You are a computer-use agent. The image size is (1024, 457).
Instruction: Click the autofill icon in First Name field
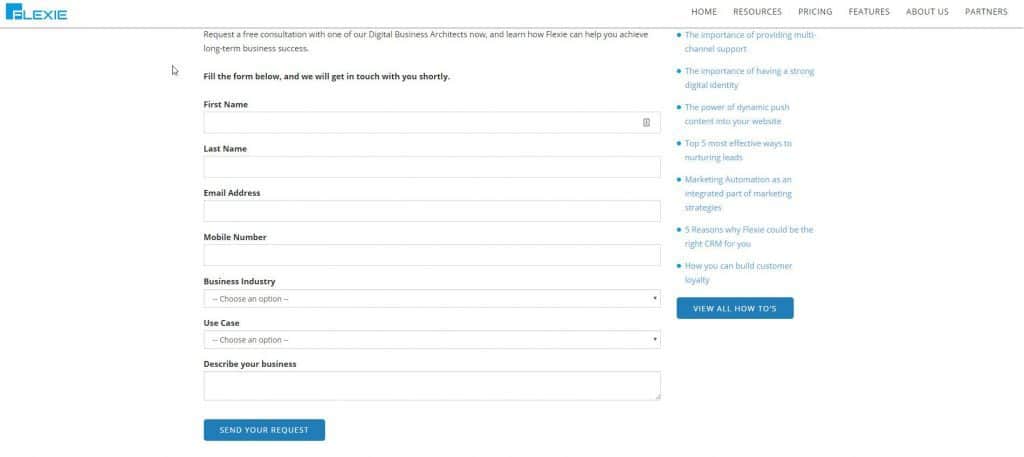pyautogui.click(x=646, y=122)
